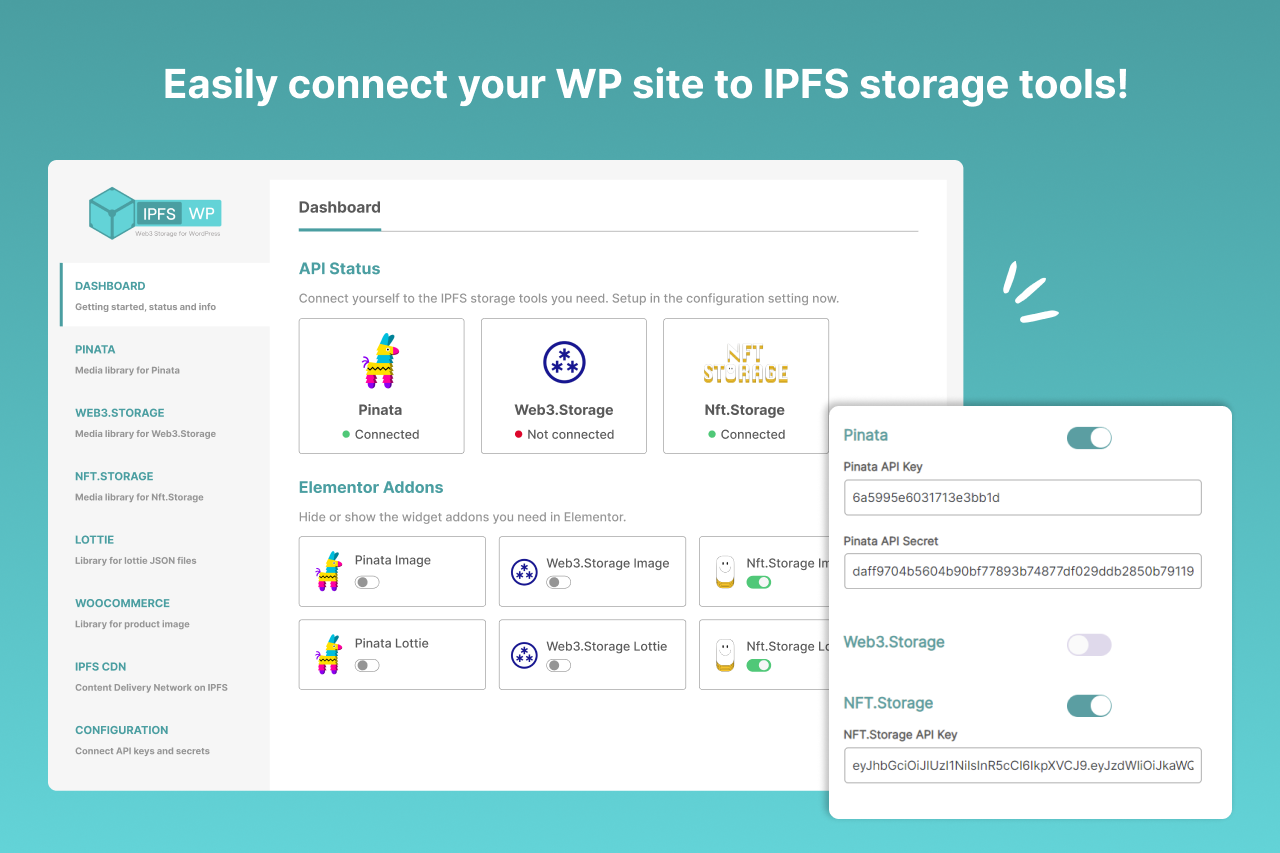This screenshot has width=1280, height=853.
Task: Click the icon beside Nft.Storage Image addon
Action: (726, 571)
